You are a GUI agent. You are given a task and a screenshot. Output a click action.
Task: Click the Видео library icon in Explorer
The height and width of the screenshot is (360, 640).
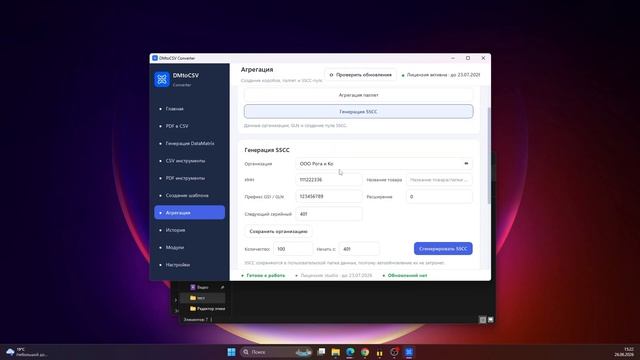coord(193,287)
